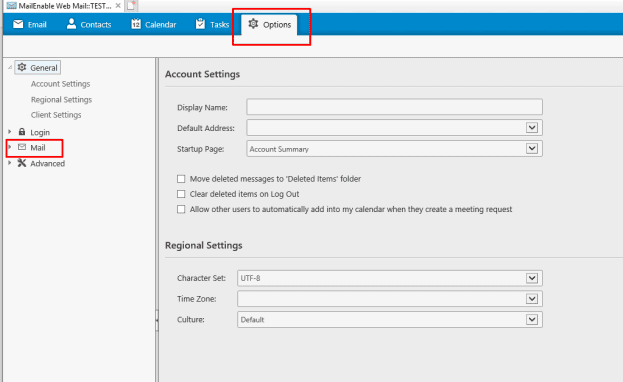623x382 pixels.
Task: Click the Contacts person icon
Action: (71, 24)
